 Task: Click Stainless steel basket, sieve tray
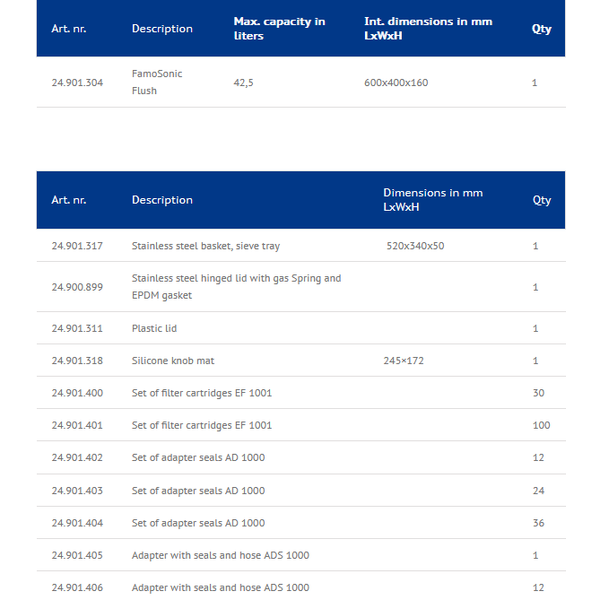point(206,246)
